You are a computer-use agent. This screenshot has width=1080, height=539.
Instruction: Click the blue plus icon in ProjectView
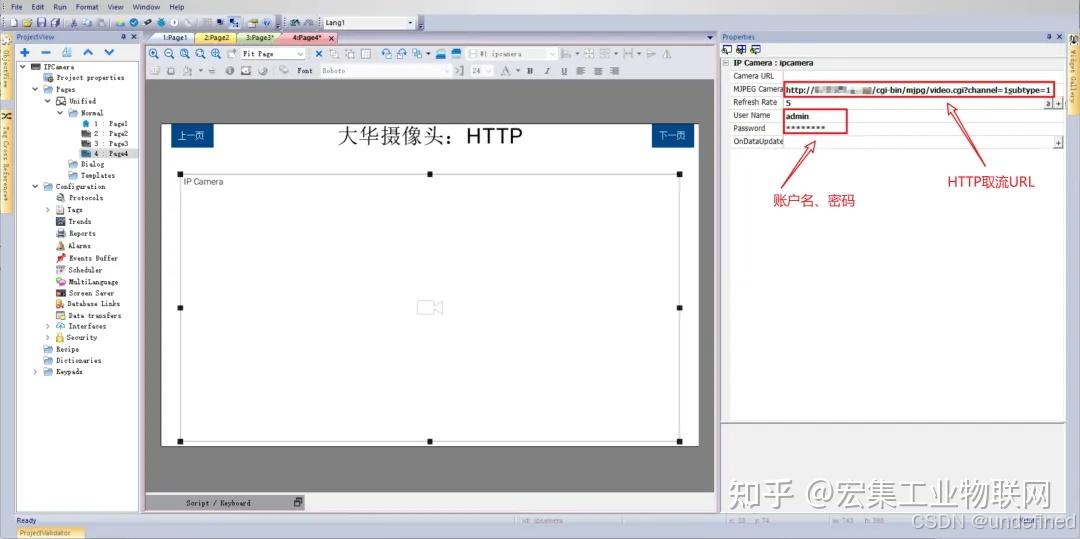pos(25,52)
